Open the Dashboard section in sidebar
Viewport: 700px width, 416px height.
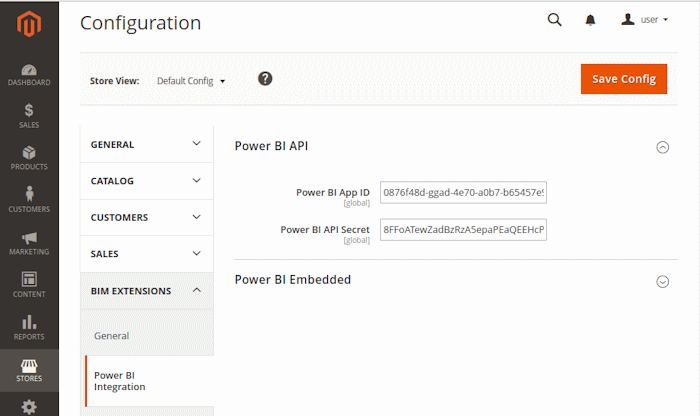[x=29, y=75]
